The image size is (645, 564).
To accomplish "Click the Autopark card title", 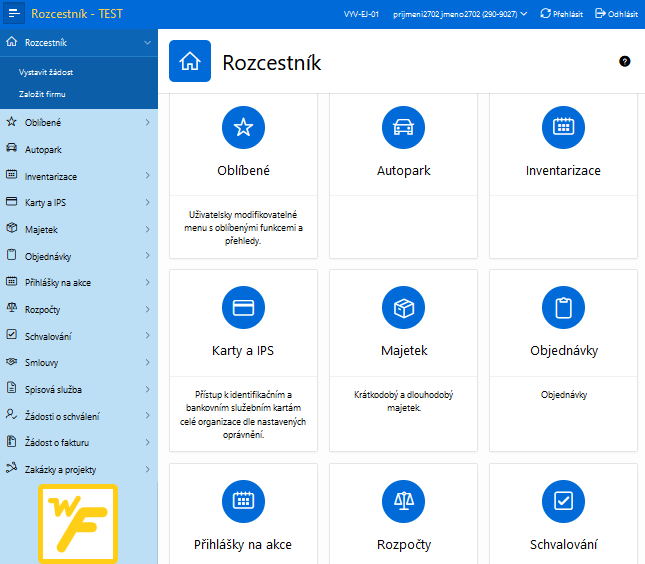I will (404, 170).
